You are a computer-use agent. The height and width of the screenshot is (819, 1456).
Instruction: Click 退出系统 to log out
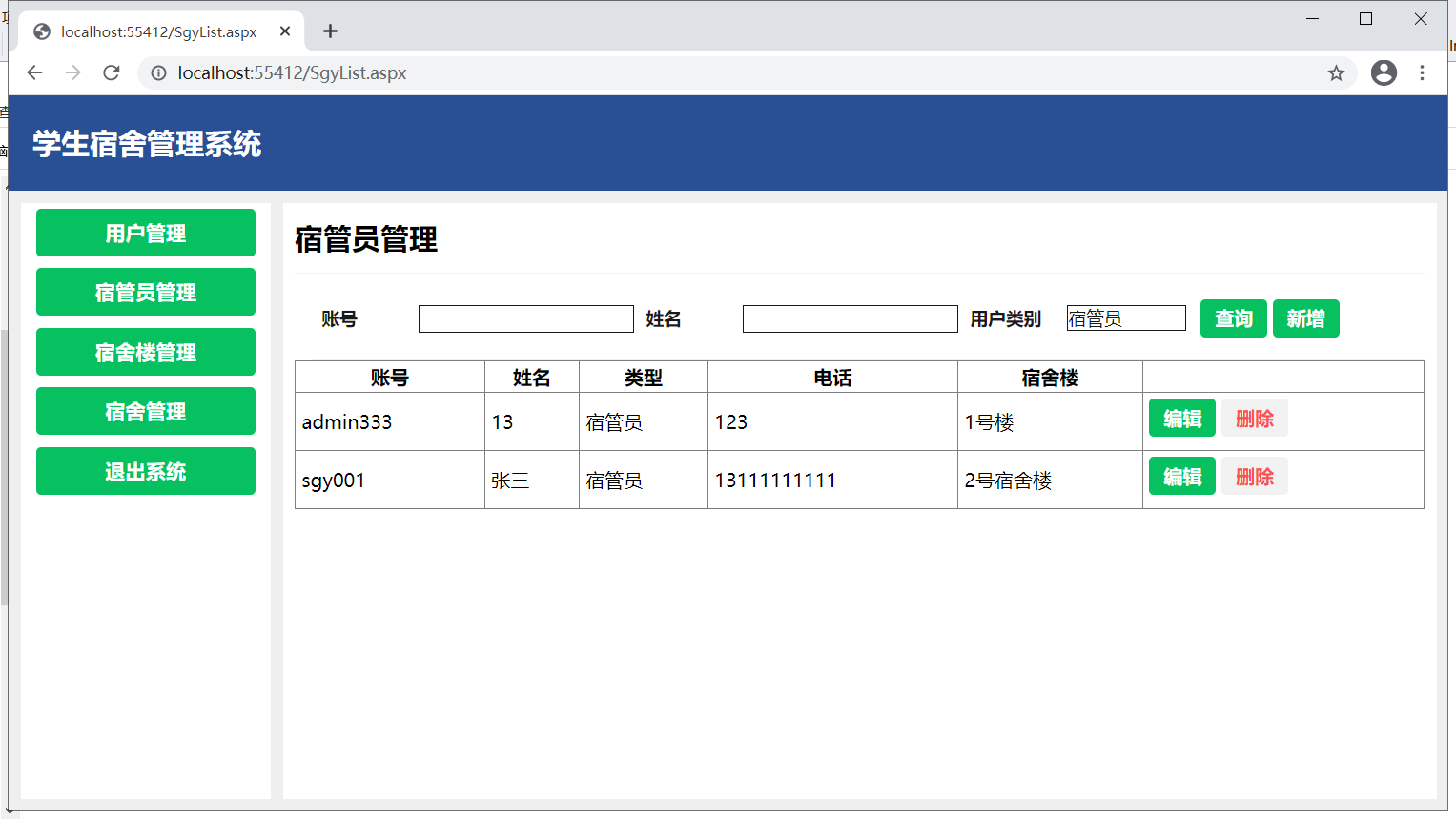146,471
